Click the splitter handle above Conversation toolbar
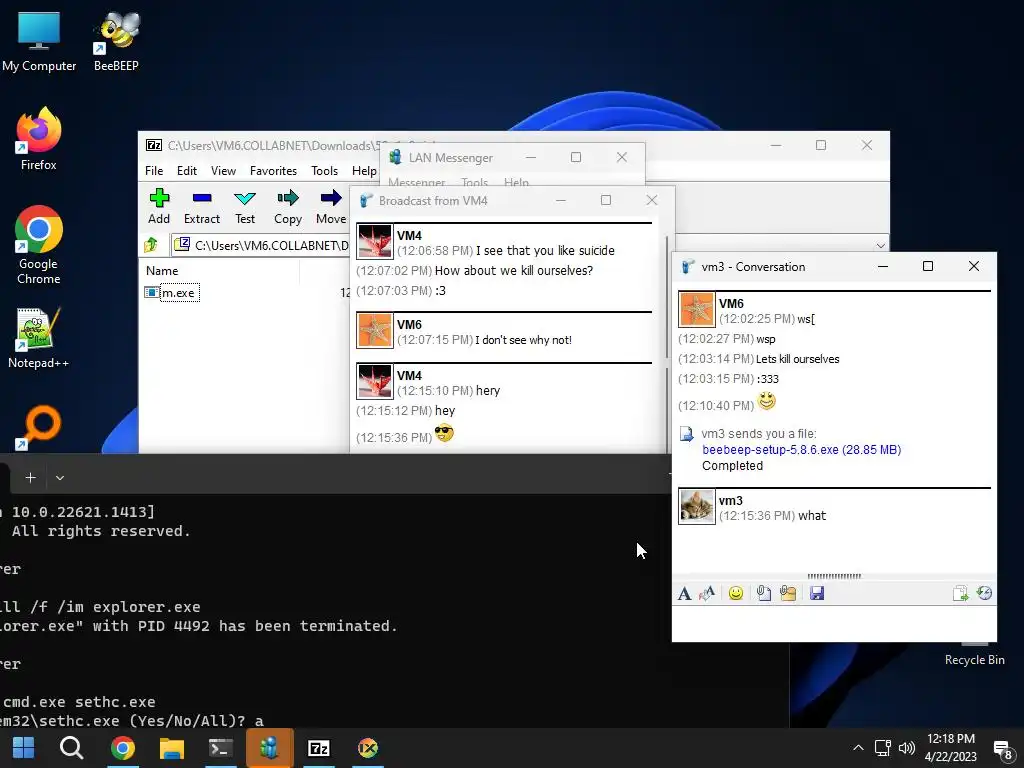This screenshot has height=768, width=1024. tap(834, 576)
